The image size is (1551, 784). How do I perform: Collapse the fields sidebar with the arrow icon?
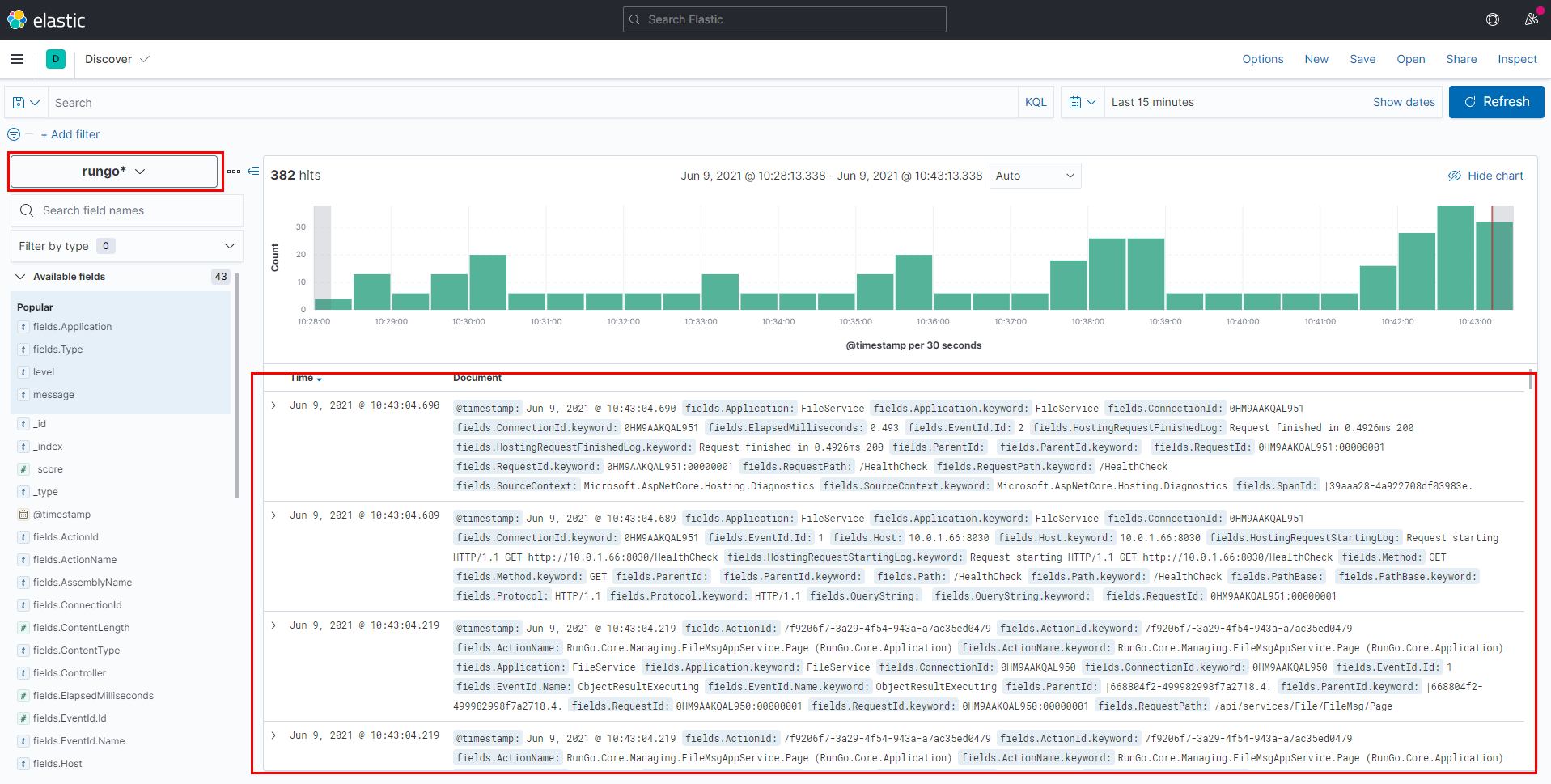[253, 172]
